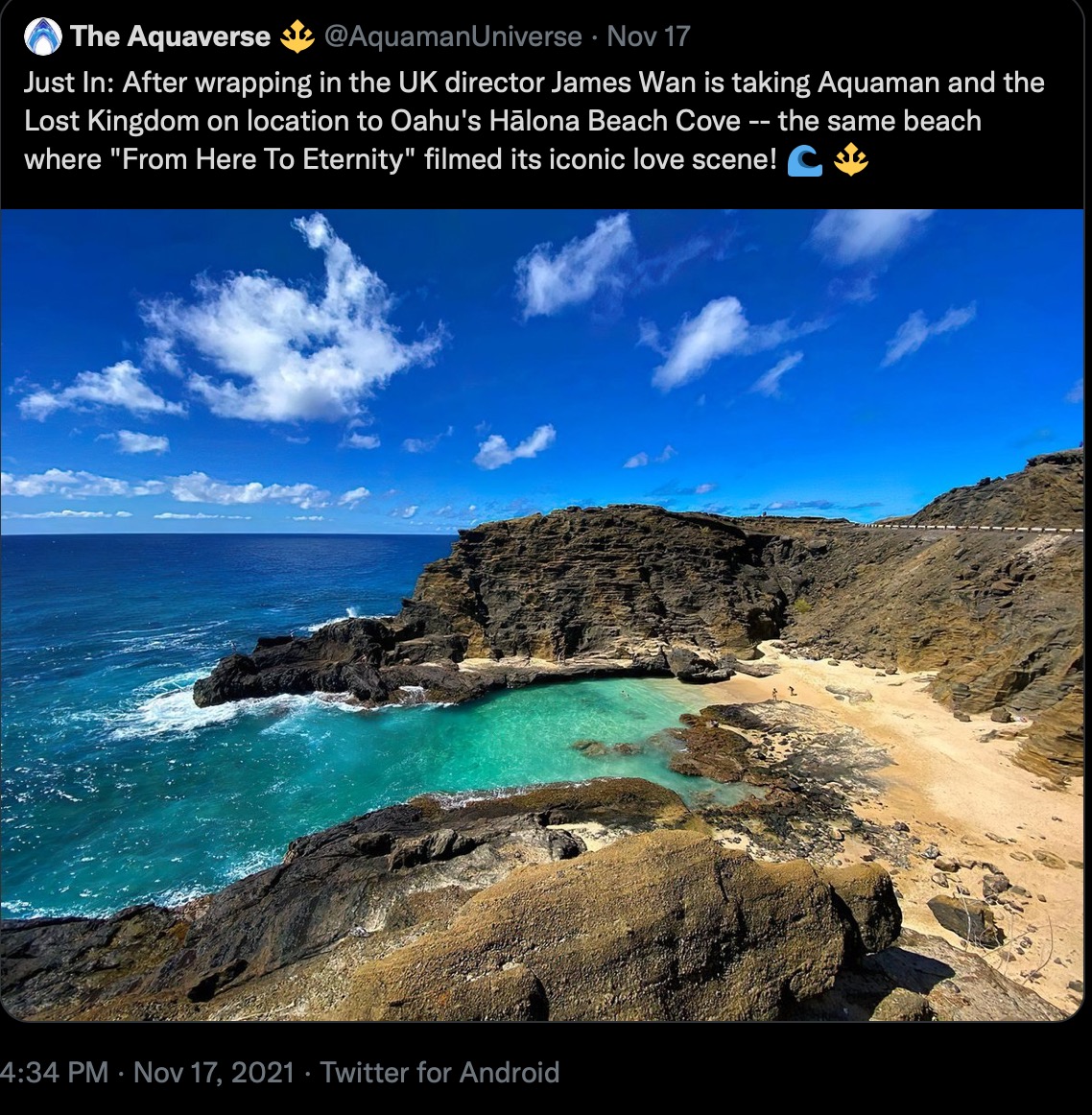The width and height of the screenshot is (1092, 1115).
Task: Click the roadside guardrail on the cliff top
Action: (967, 528)
